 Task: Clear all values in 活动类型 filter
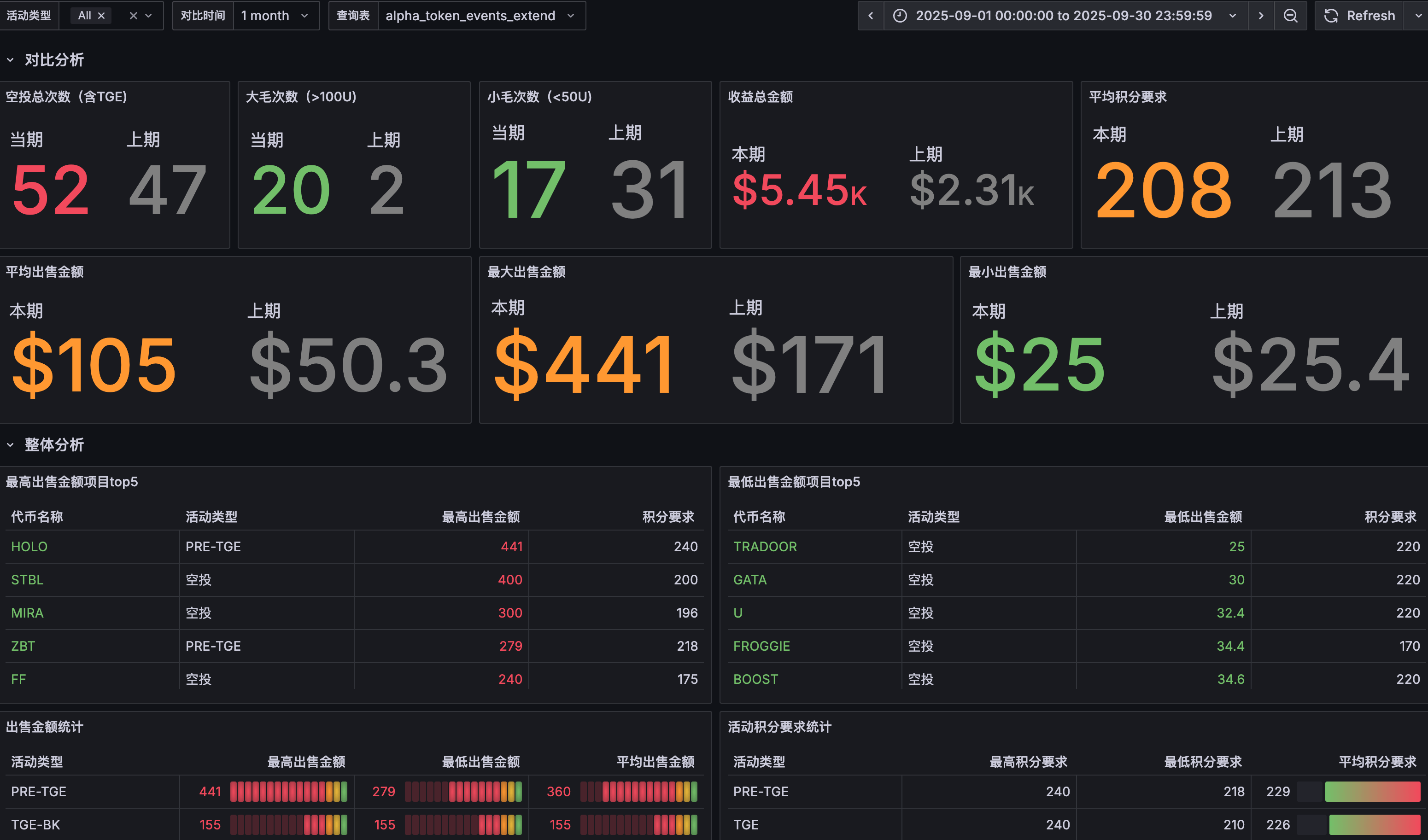pos(133,15)
